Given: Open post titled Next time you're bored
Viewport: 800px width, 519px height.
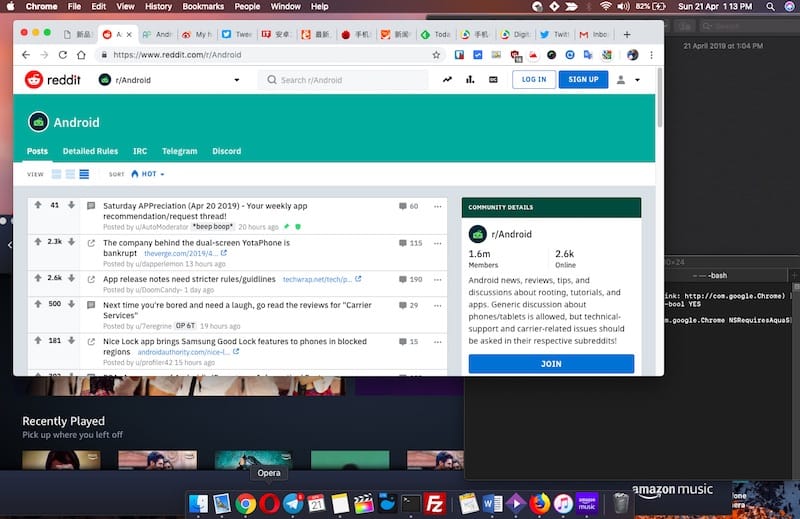Looking at the screenshot, I should [237, 310].
